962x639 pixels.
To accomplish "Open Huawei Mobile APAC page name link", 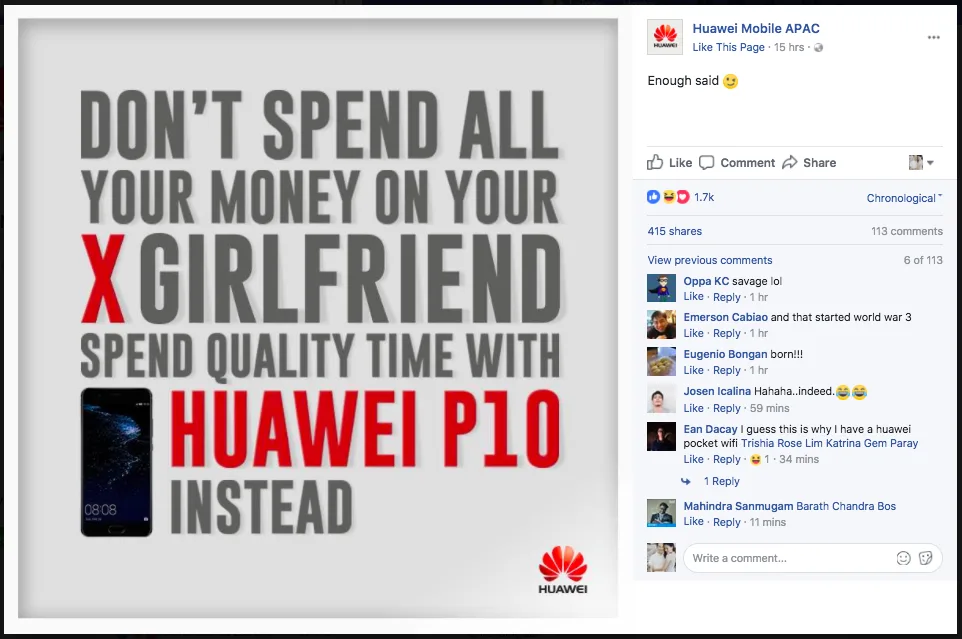I will pos(756,28).
